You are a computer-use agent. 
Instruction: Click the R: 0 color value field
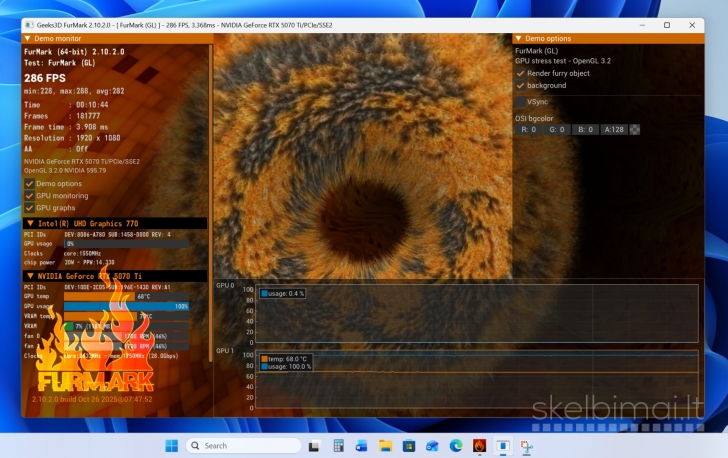[528, 129]
